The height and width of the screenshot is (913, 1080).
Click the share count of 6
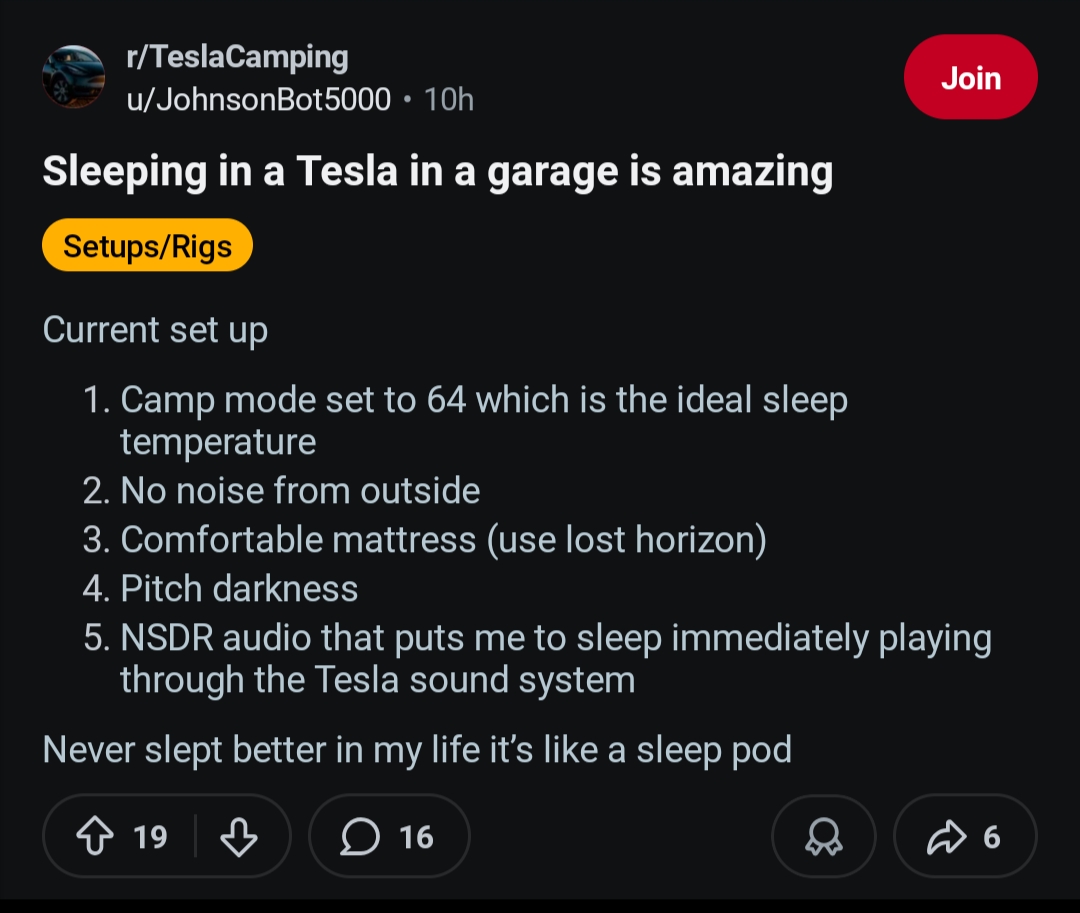(x=991, y=837)
